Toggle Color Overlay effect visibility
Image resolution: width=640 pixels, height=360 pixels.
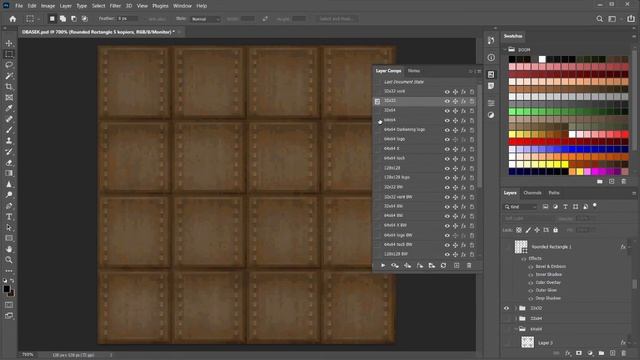(x=531, y=282)
